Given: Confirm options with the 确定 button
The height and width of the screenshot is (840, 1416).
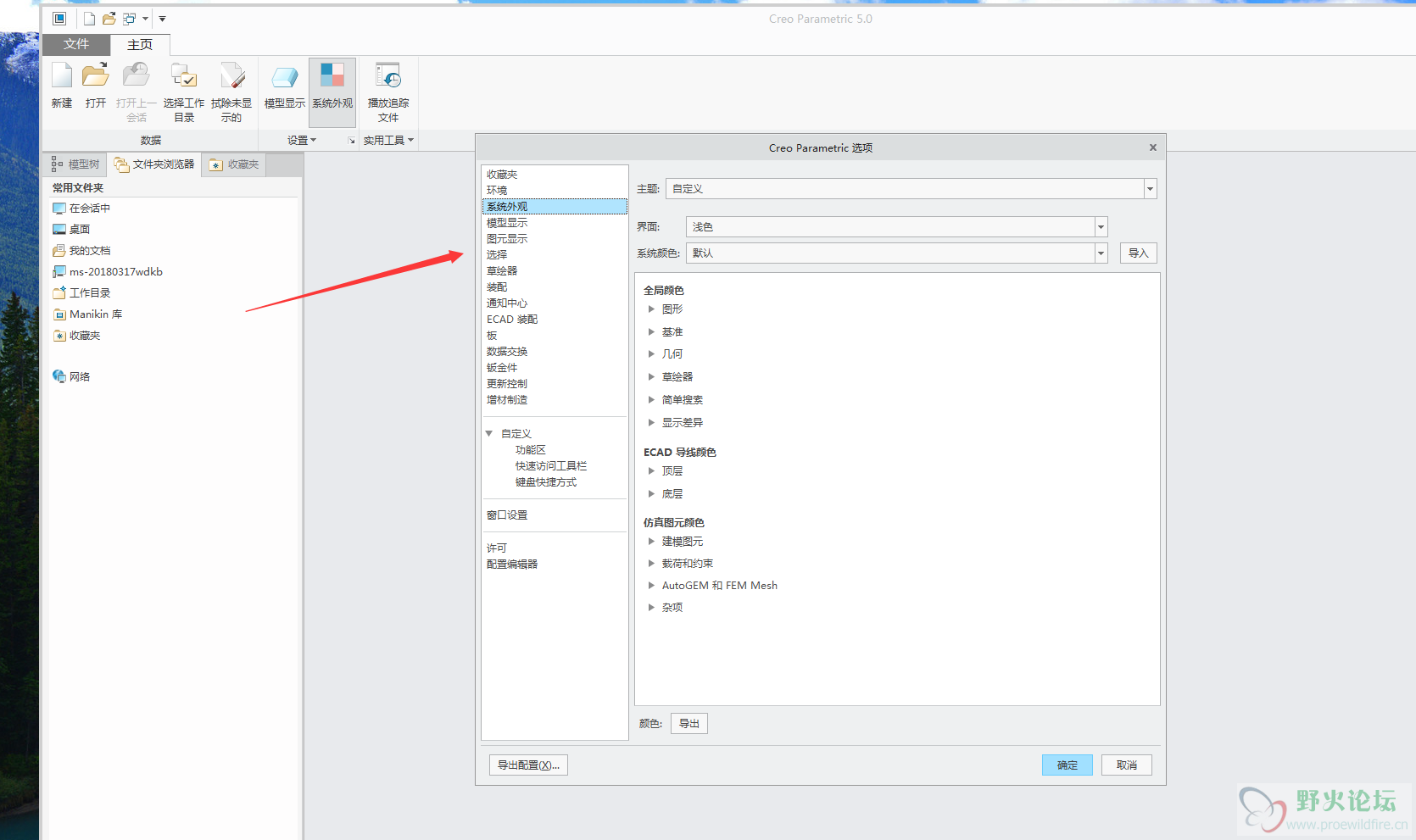Looking at the screenshot, I should pyautogui.click(x=1068, y=765).
